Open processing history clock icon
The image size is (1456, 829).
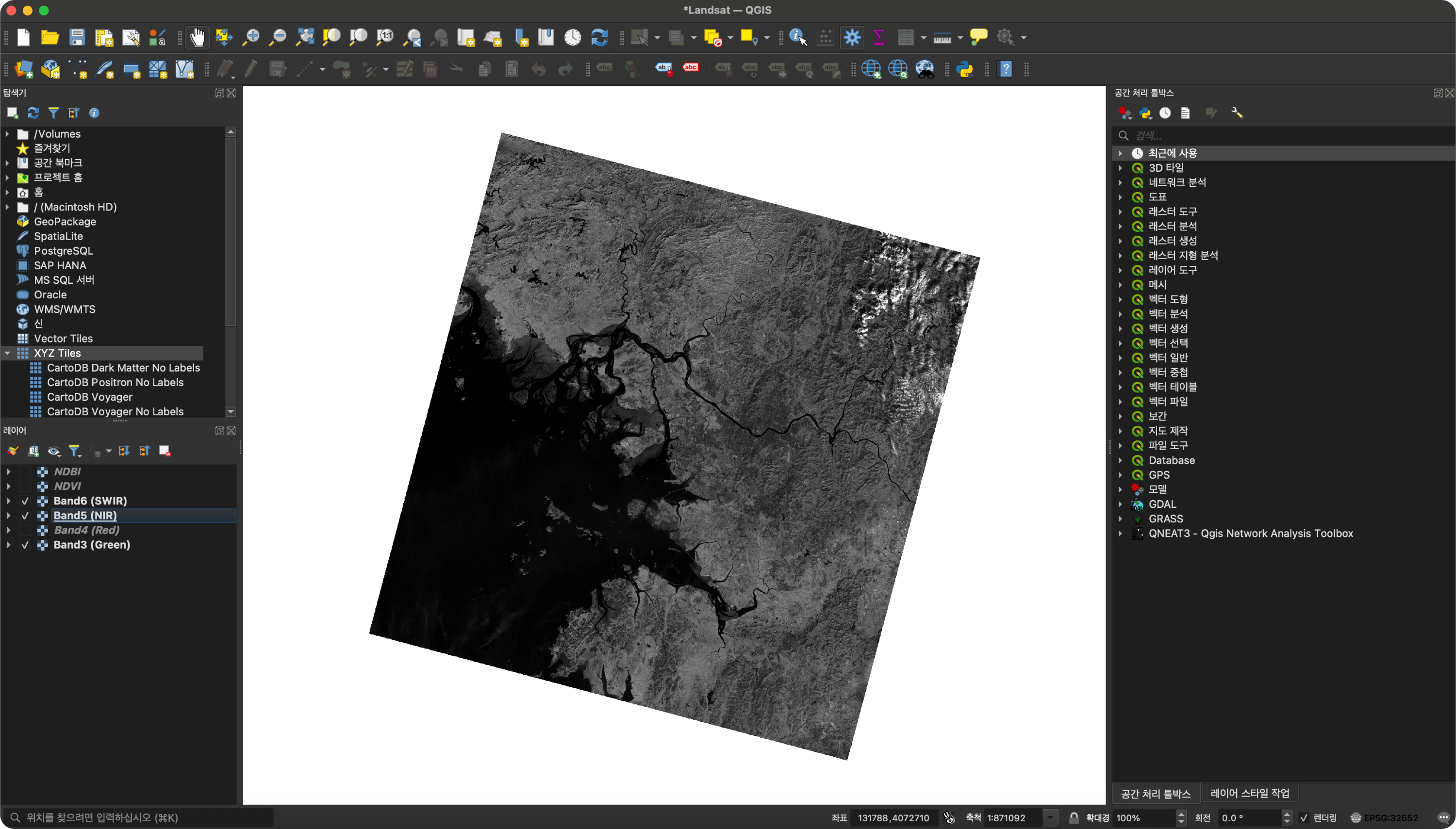(1165, 113)
